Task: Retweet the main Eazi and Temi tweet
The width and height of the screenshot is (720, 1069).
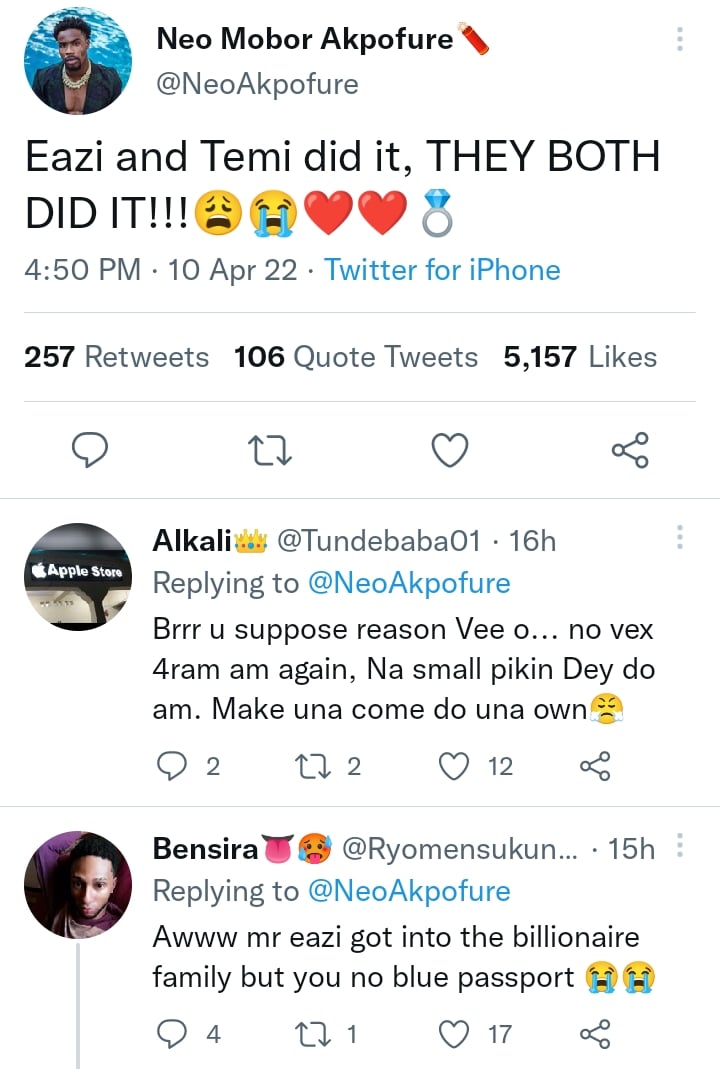Action: (270, 451)
